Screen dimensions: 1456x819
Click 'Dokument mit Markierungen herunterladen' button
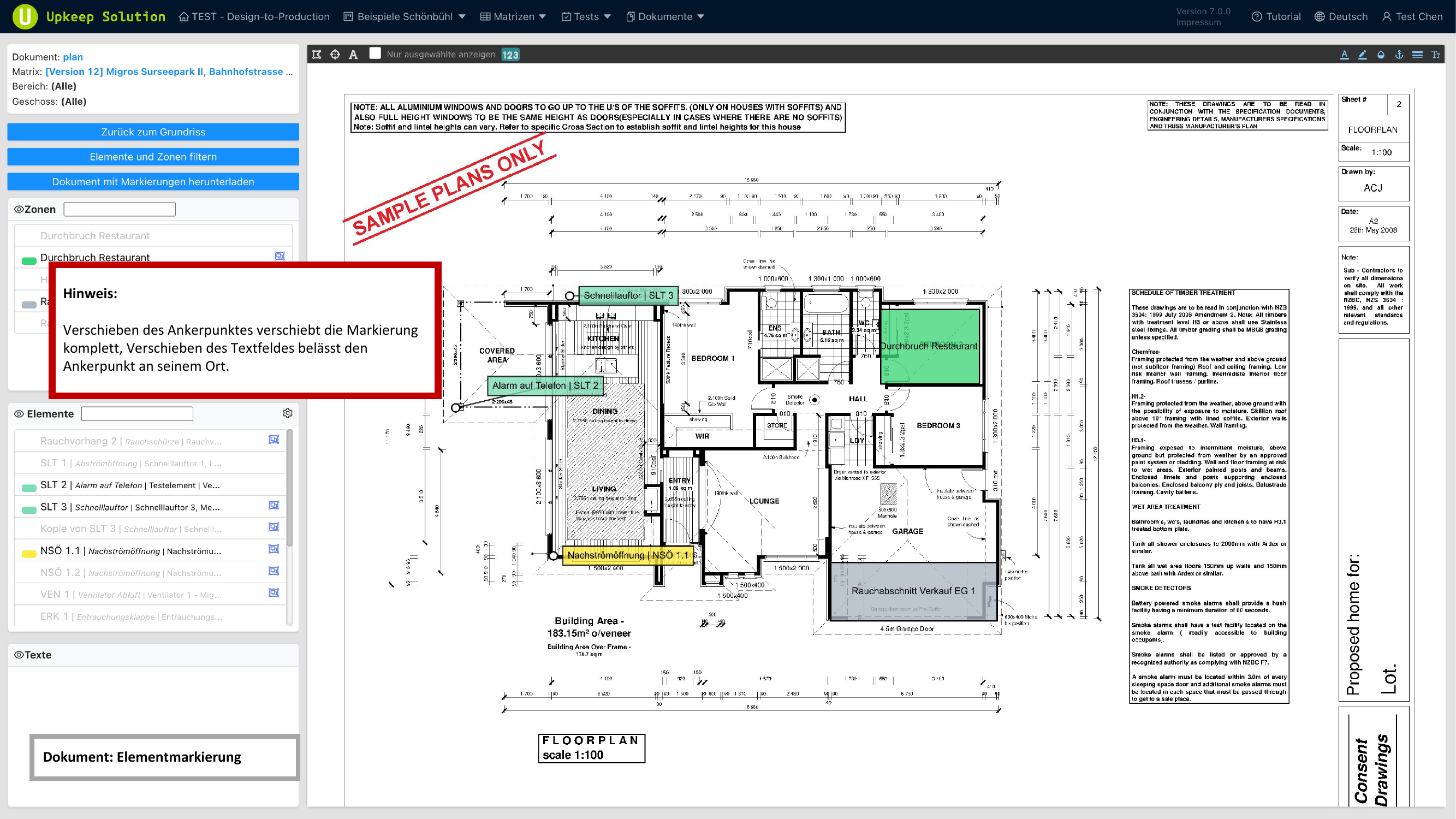(x=153, y=181)
